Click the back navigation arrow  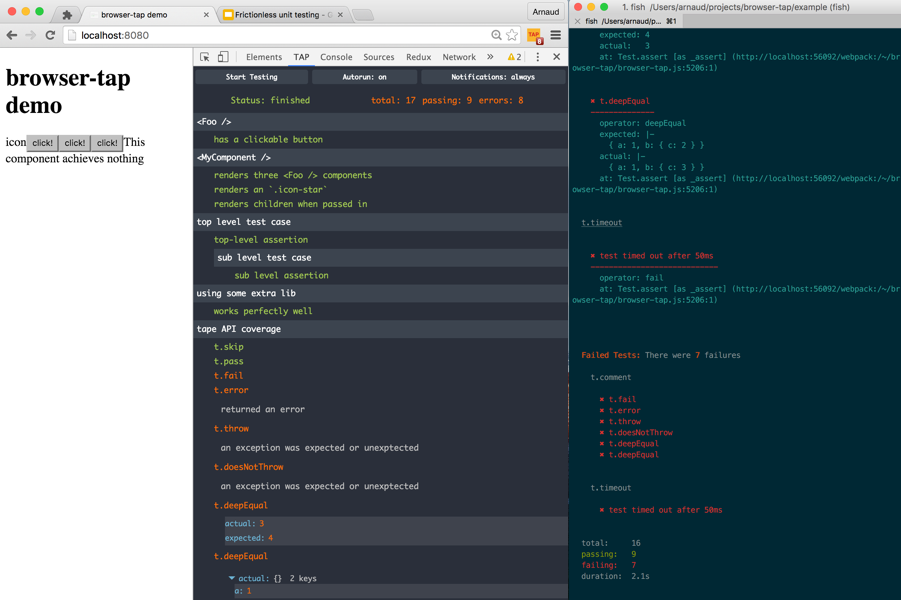point(12,34)
